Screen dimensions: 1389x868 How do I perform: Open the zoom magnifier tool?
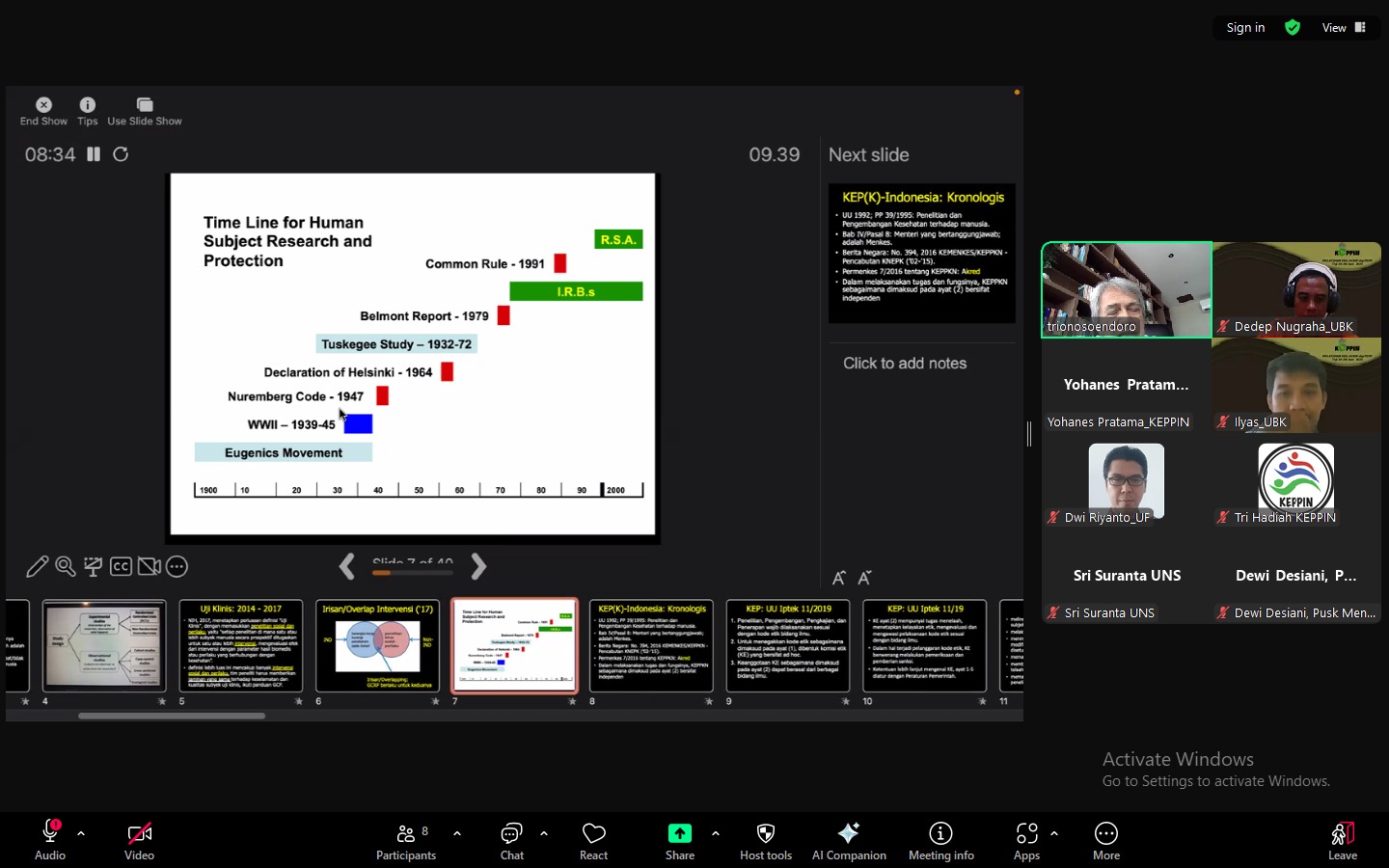(x=65, y=566)
